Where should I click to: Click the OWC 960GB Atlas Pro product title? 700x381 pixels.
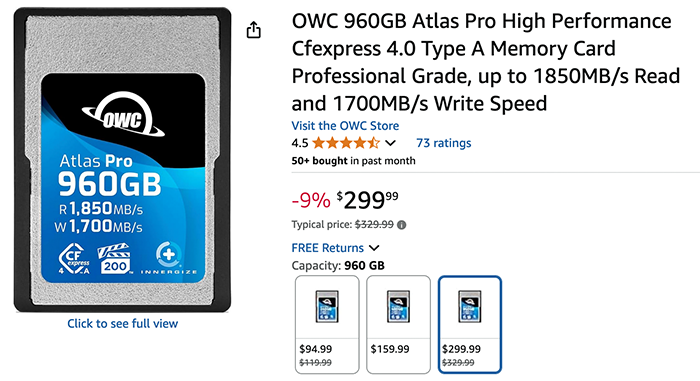pos(486,62)
